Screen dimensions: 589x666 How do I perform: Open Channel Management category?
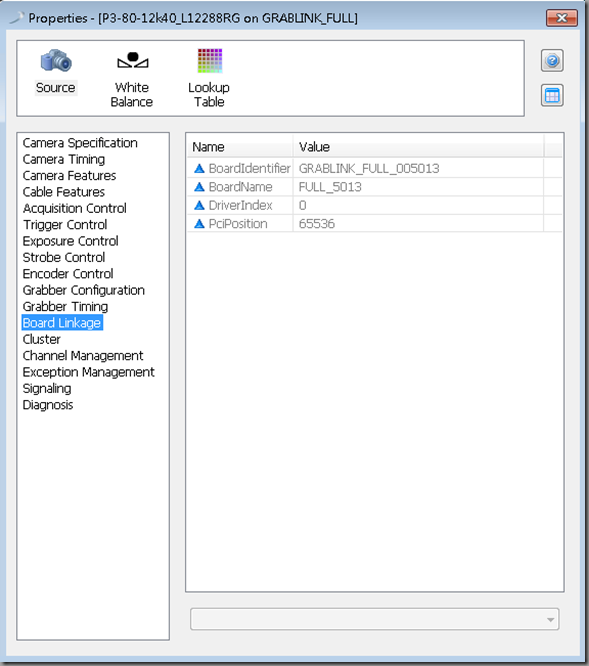(x=83, y=356)
